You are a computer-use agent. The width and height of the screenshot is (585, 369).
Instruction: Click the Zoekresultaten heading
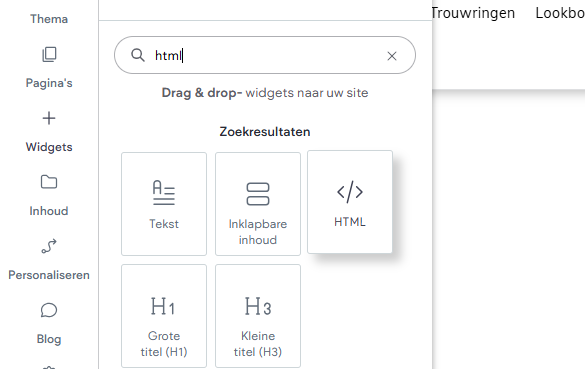pos(265,132)
